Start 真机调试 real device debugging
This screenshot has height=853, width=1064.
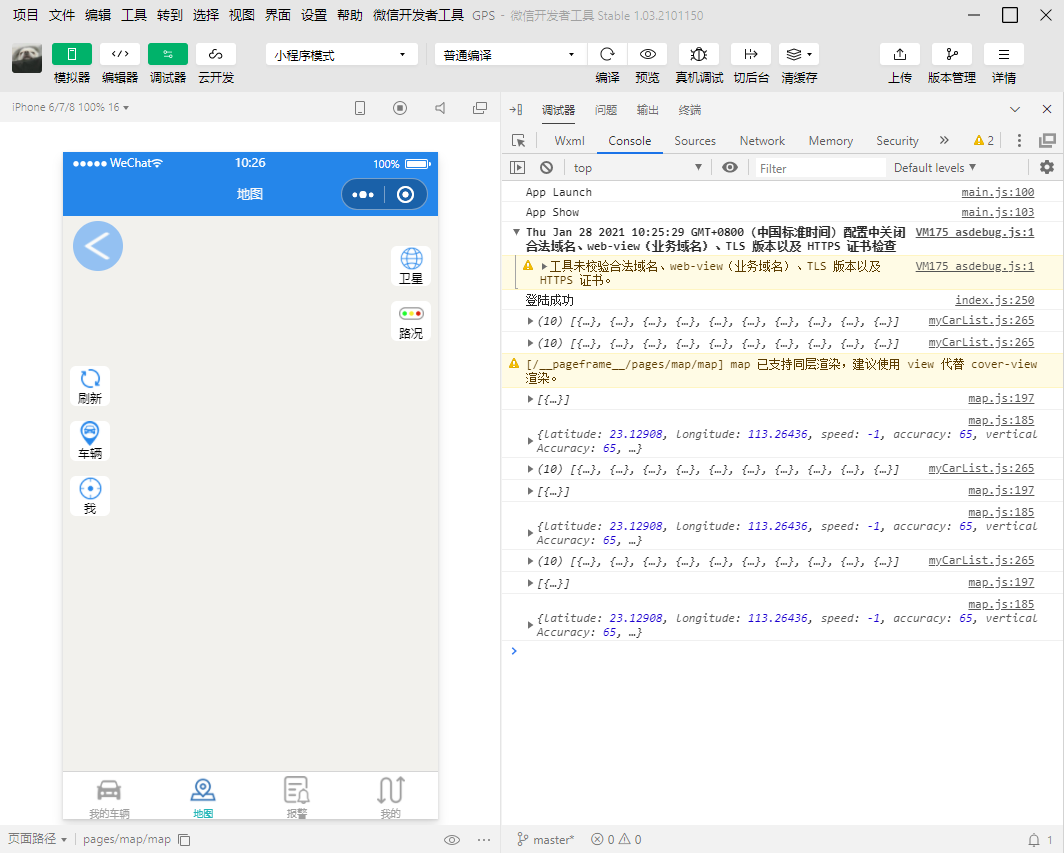point(699,54)
